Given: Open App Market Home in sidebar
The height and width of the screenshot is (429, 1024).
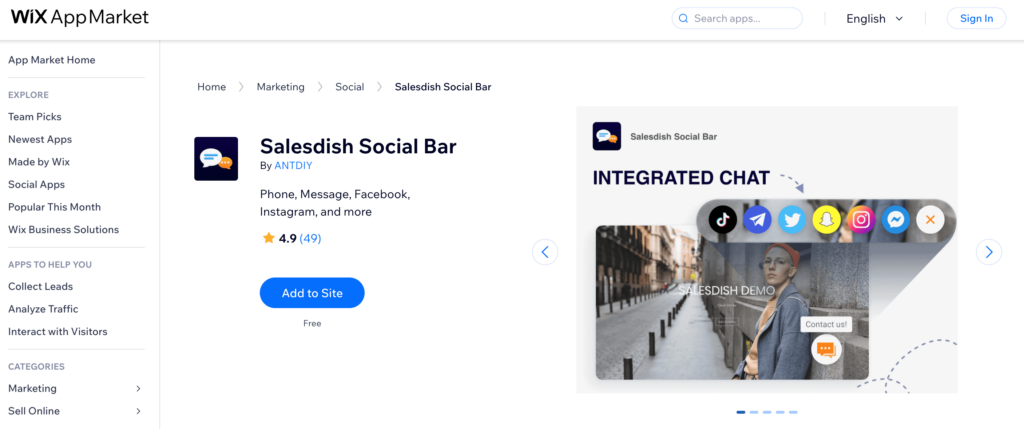Looking at the screenshot, I should 52,60.
